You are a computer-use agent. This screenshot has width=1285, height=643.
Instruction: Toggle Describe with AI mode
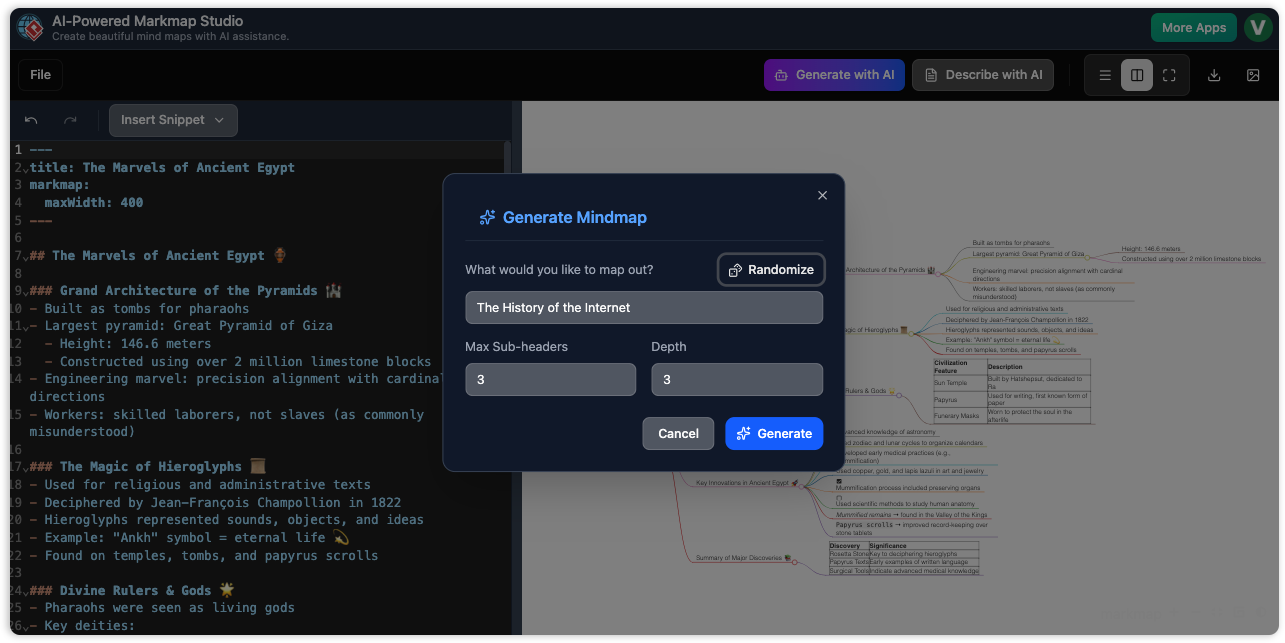983,74
